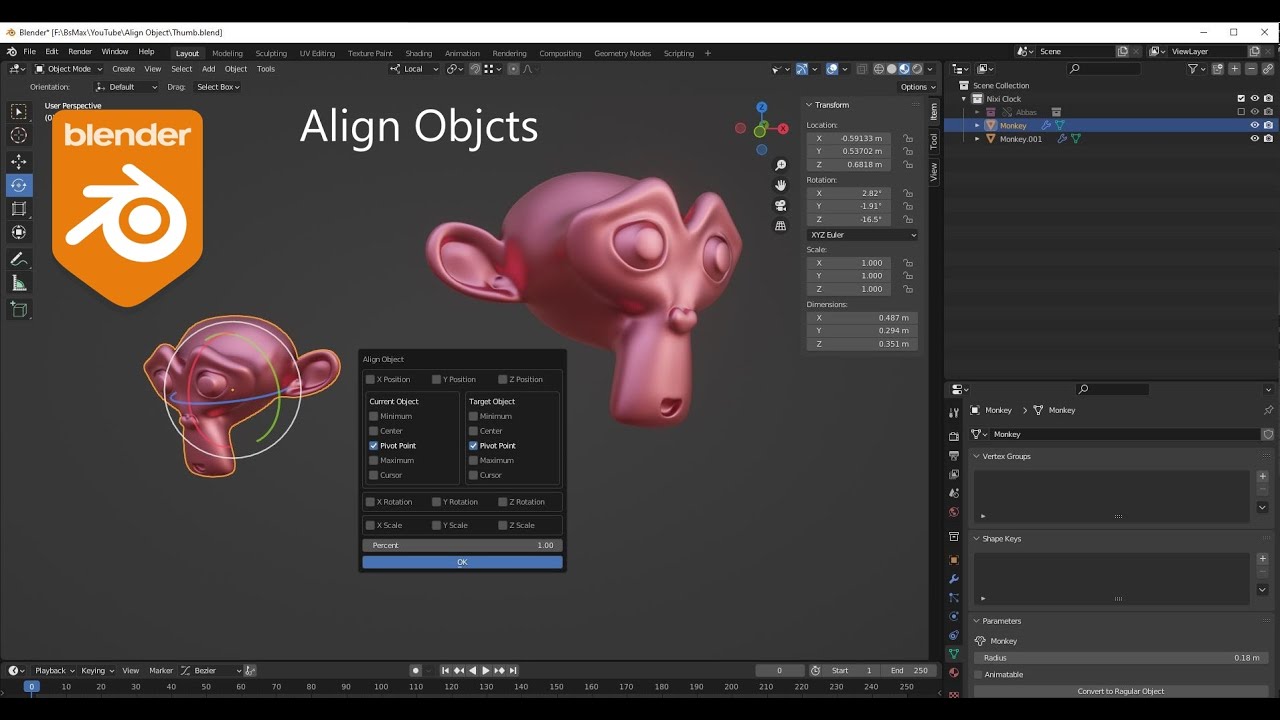Viewport: 1280px width, 720px height.
Task: Select solid viewport shading mode
Action: click(892, 69)
